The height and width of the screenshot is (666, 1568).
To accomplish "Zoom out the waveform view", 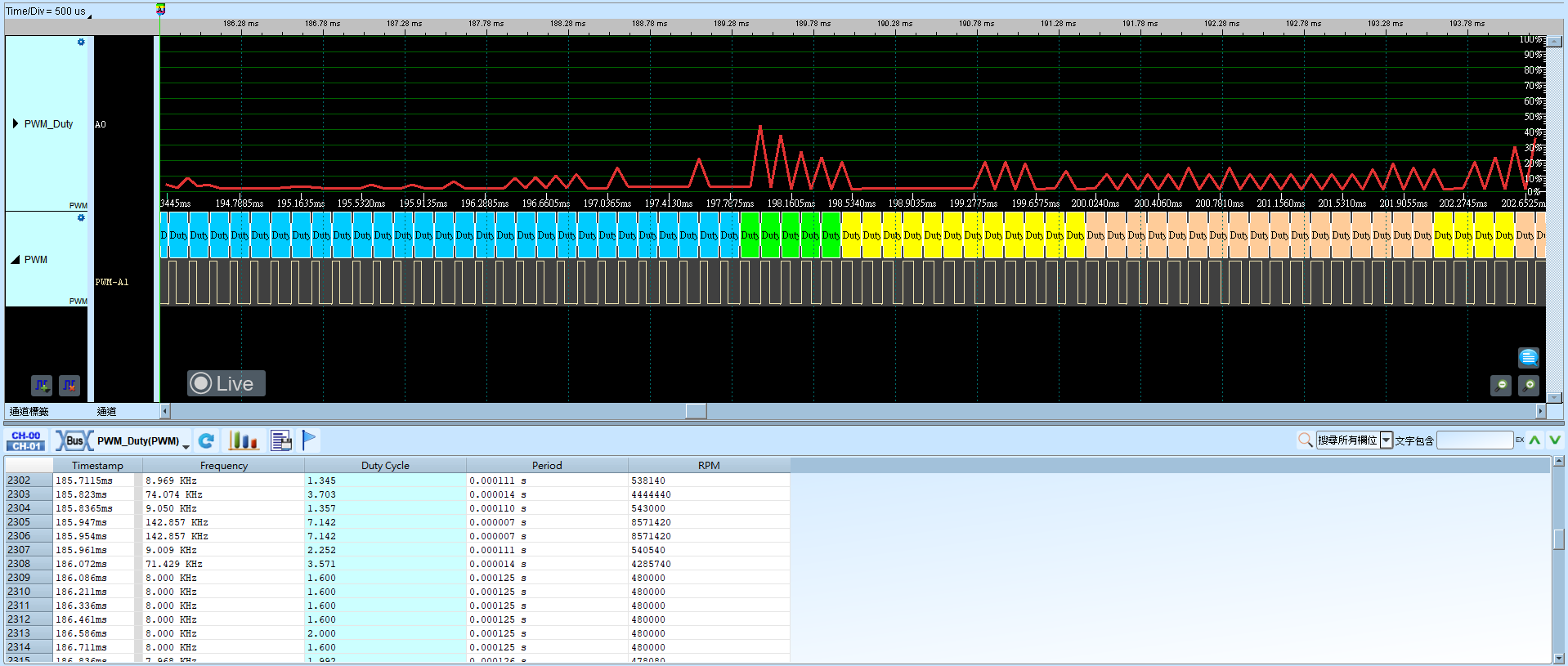I will [1501, 385].
